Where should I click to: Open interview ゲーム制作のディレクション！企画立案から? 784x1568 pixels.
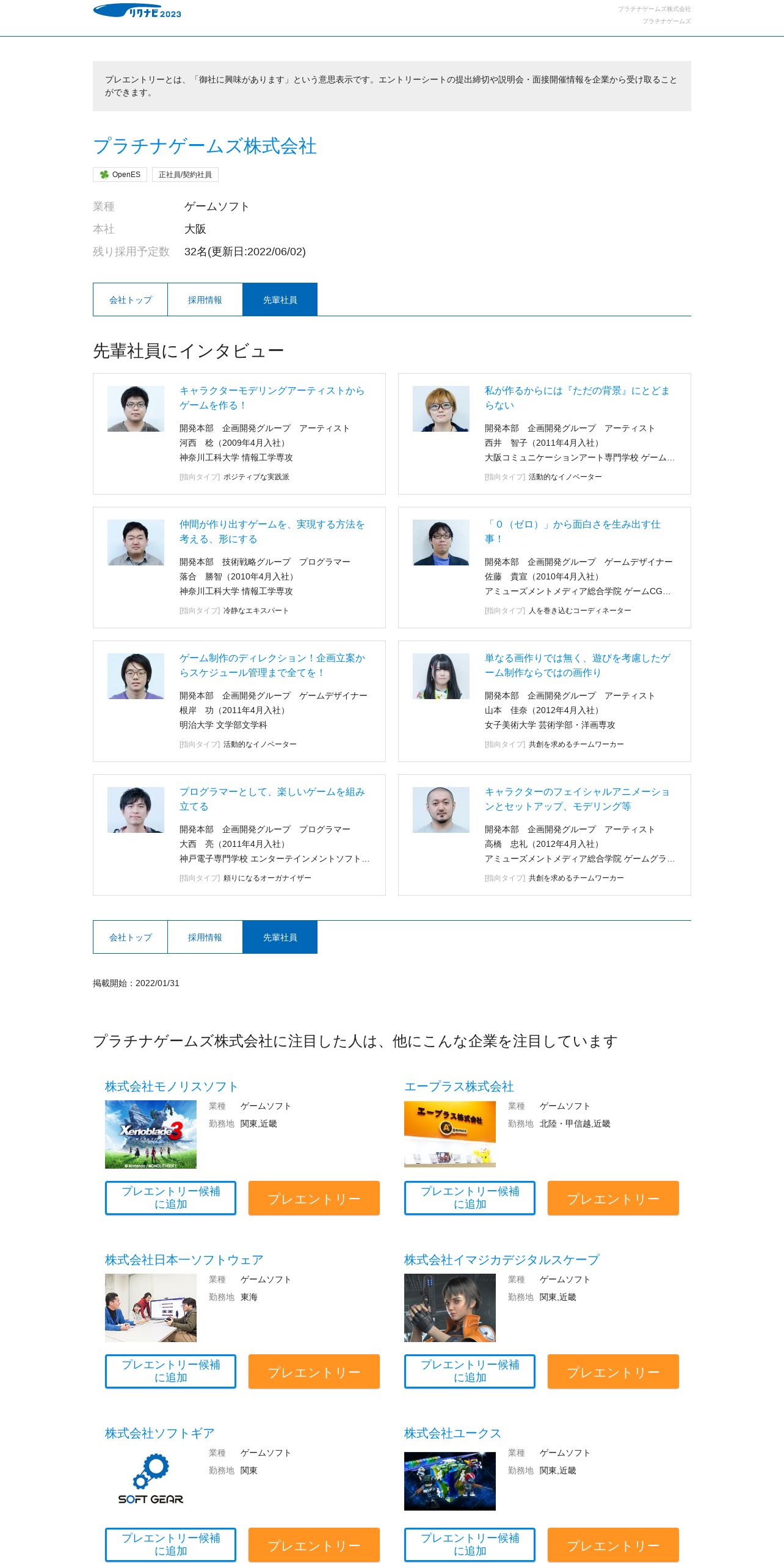pyautogui.click(x=272, y=666)
